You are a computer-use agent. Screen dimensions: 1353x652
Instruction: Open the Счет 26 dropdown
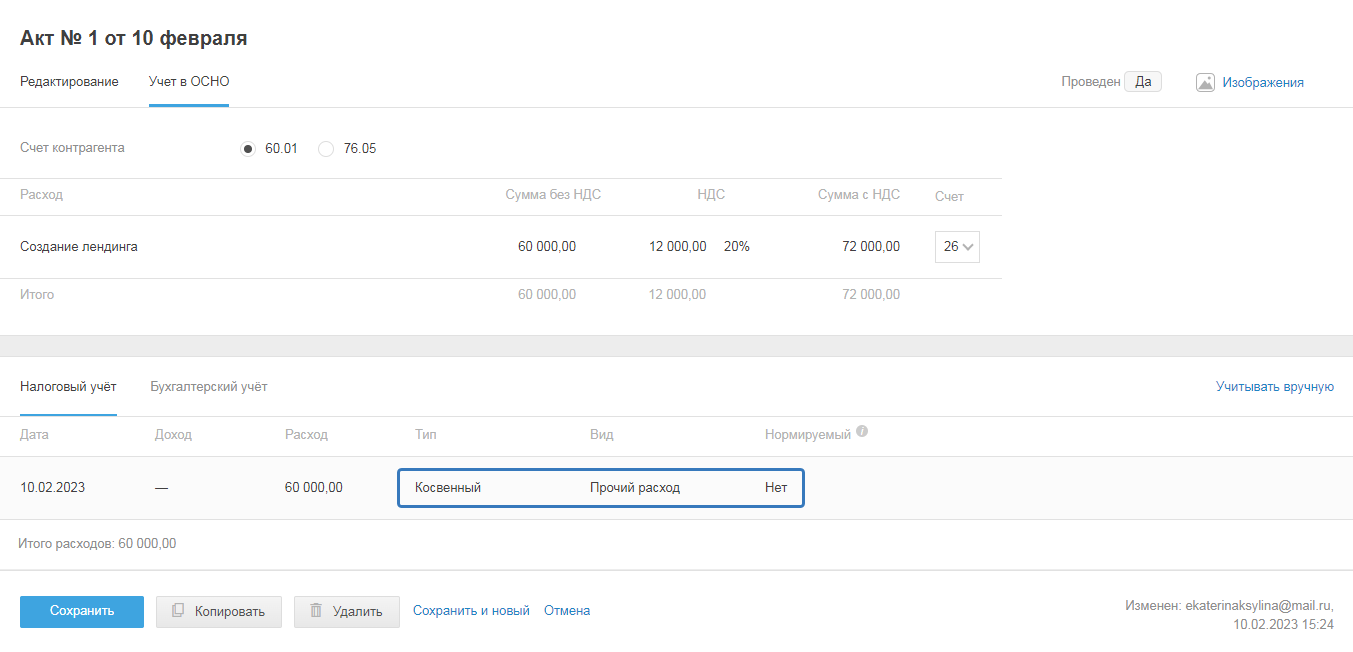[957, 247]
